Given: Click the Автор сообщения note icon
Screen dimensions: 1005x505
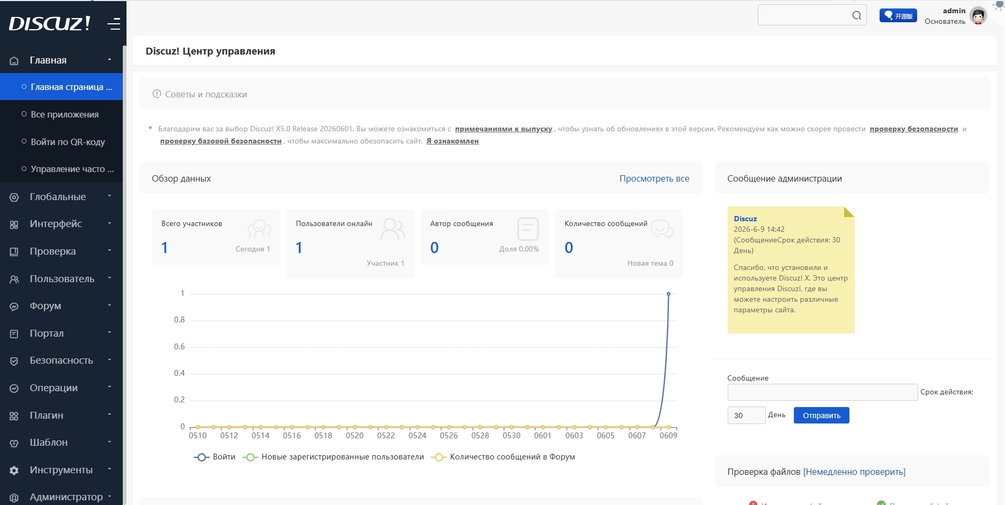Looking at the screenshot, I should (x=528, y=229).
